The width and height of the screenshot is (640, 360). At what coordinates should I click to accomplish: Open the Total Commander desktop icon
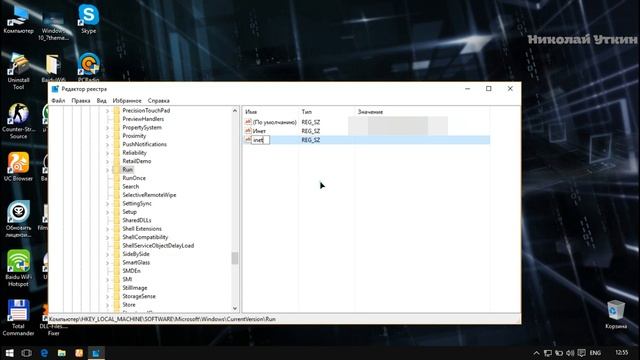coord(18,318)
